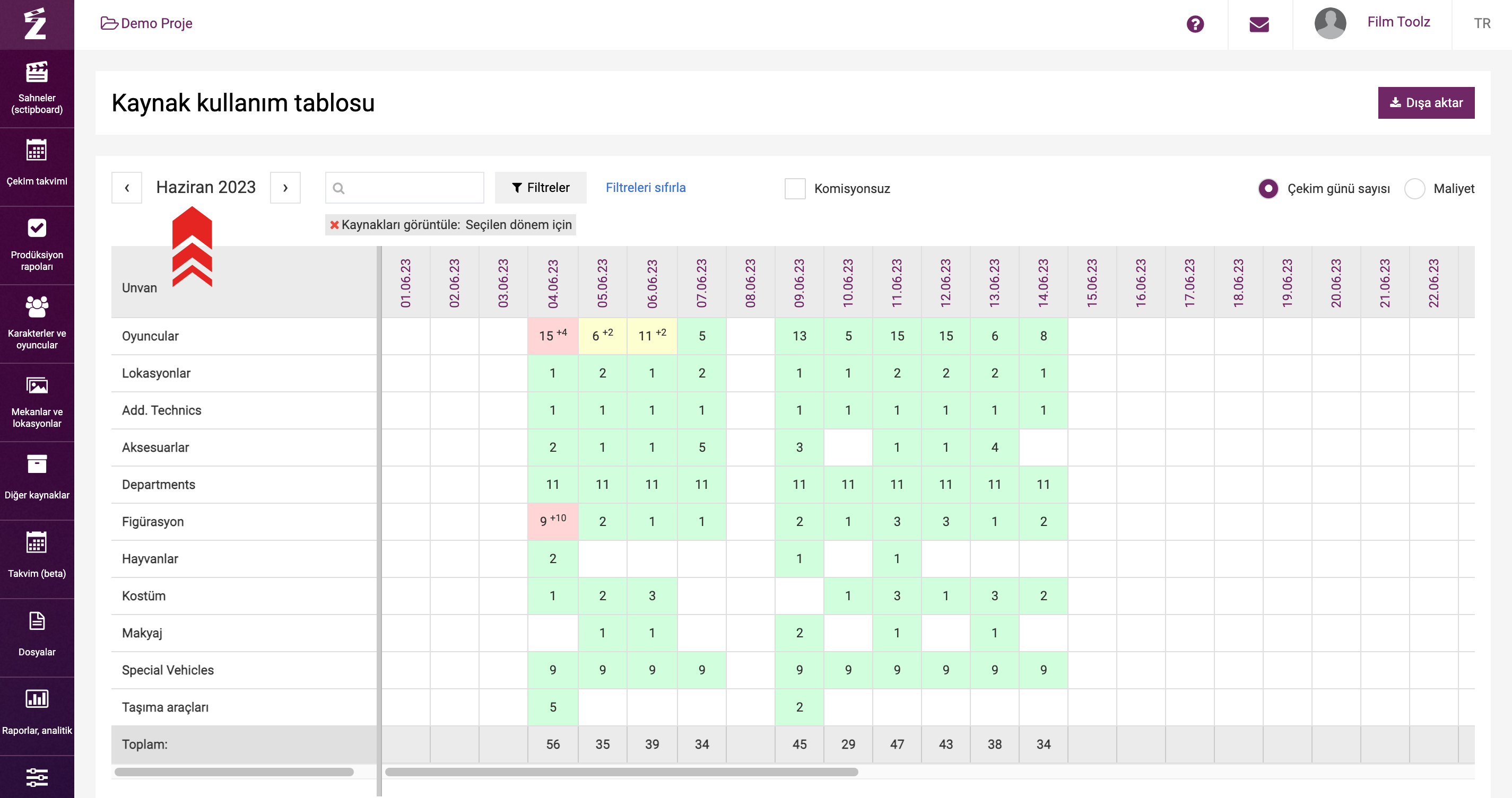Go to previous month with left chevron
Image resolution: width=1512 pixels, height=798 pixels.
coord(127,188)
